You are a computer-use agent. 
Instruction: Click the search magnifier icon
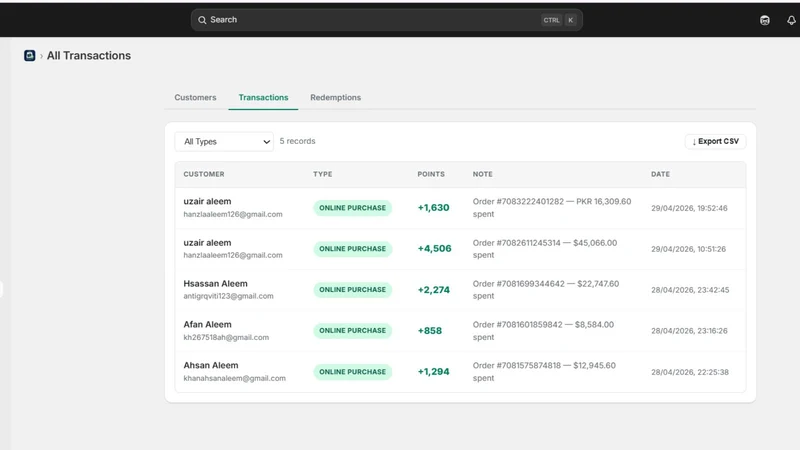click(202, 20)
